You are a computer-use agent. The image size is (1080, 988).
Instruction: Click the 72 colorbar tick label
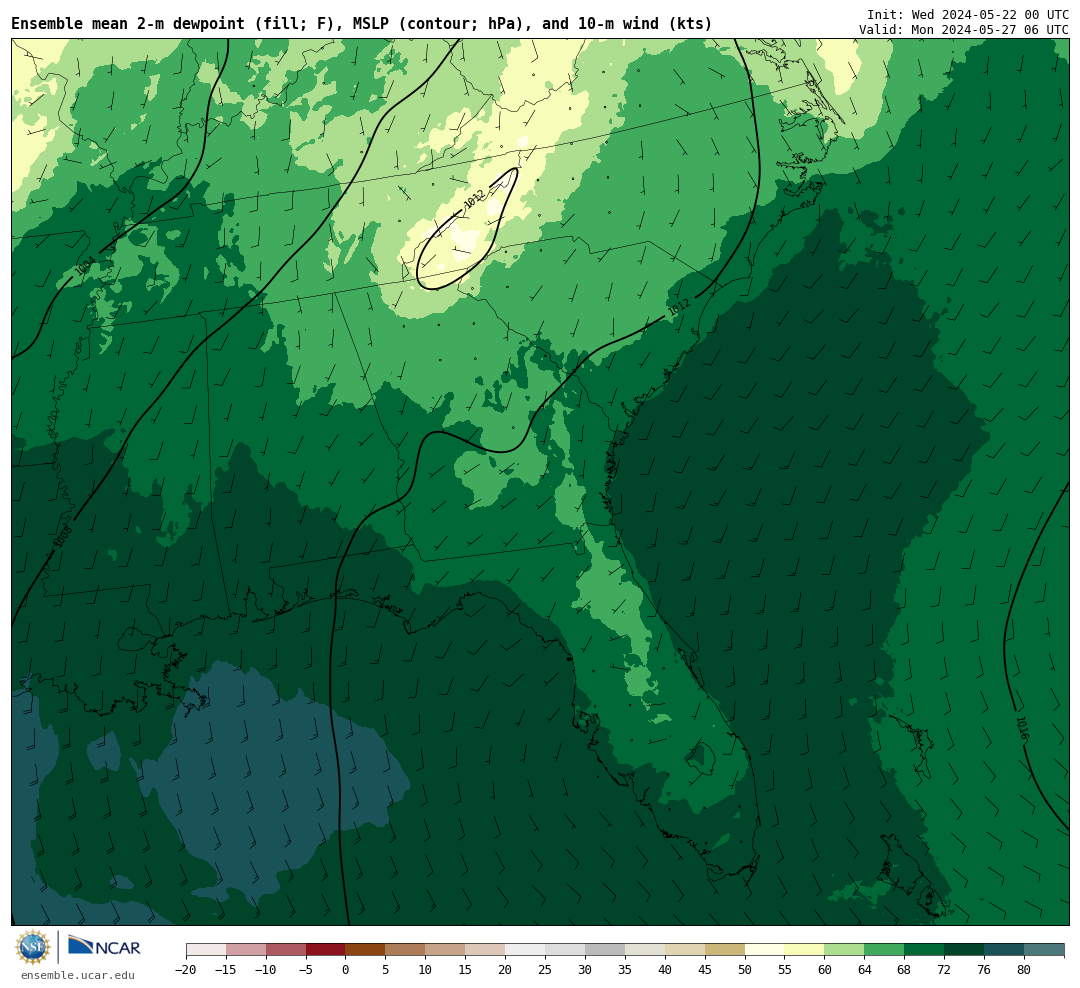[944, 970]
